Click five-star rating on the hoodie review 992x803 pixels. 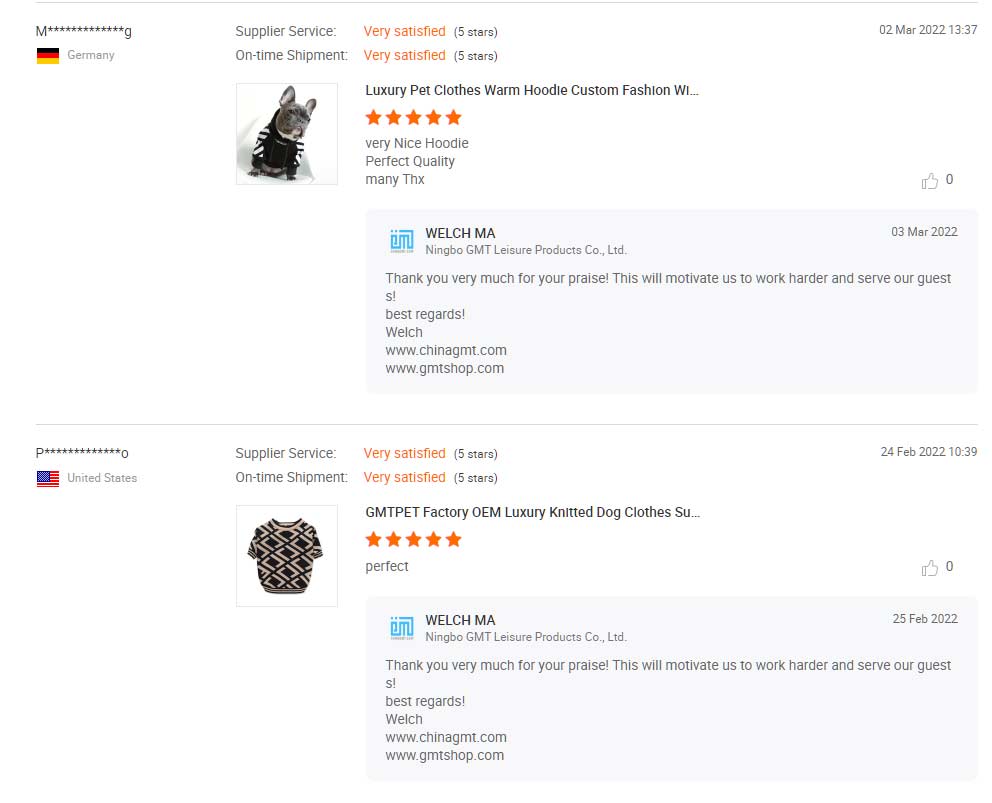(413, 118)
